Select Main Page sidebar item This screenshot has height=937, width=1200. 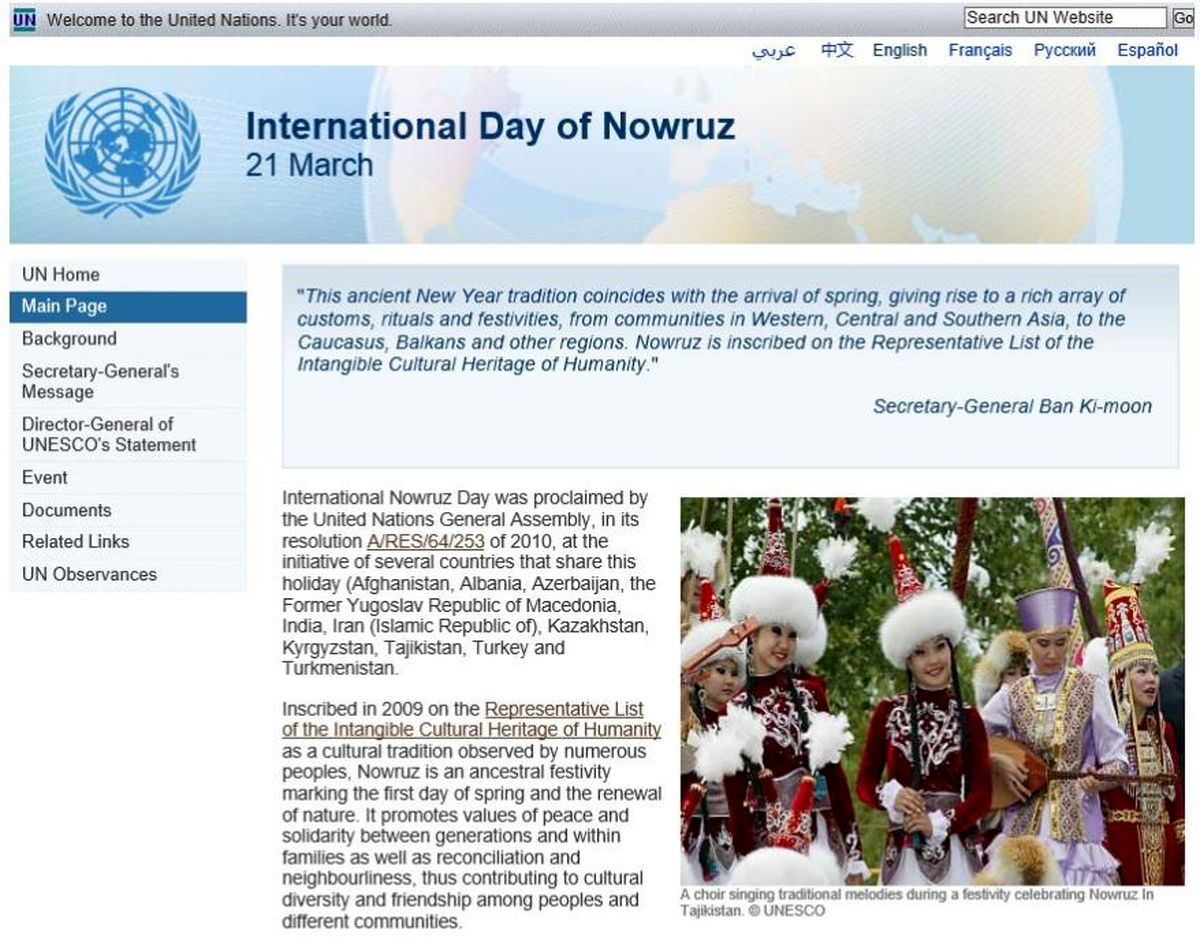coord(64,306)
